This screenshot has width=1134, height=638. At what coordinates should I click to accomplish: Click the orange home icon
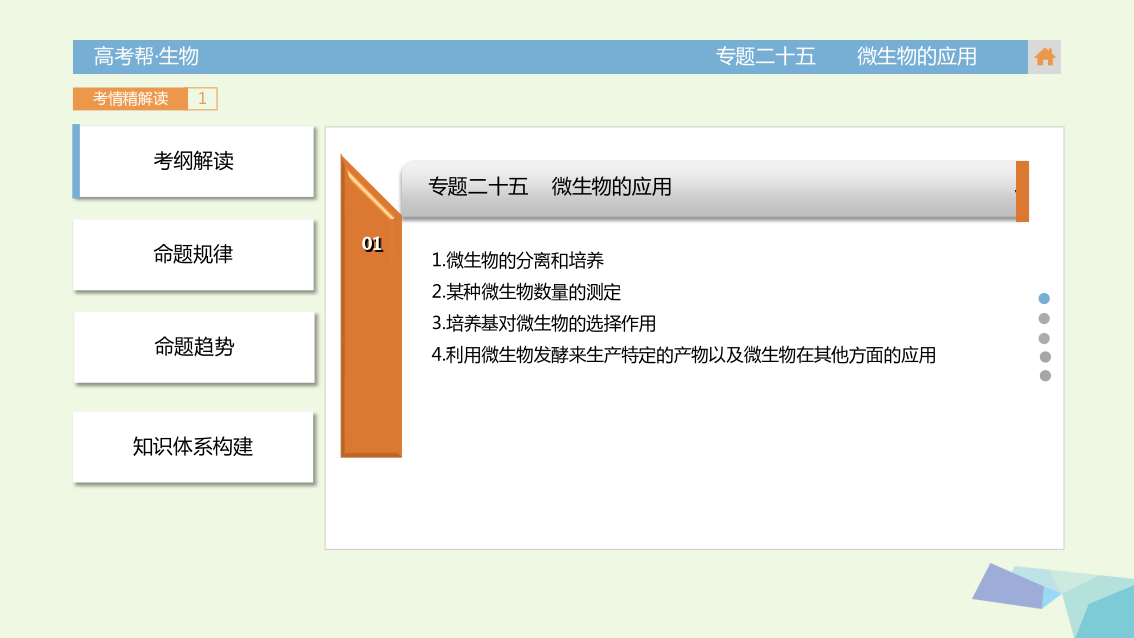tap(1044, 56)
